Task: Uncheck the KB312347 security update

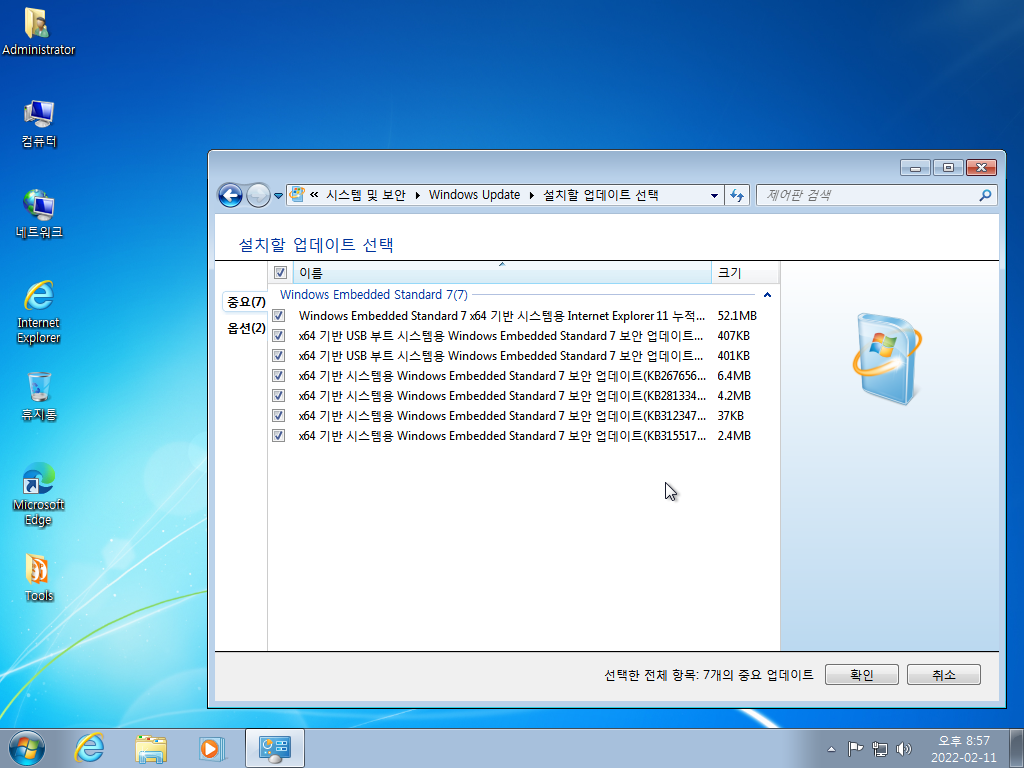Action: [279, 415]
